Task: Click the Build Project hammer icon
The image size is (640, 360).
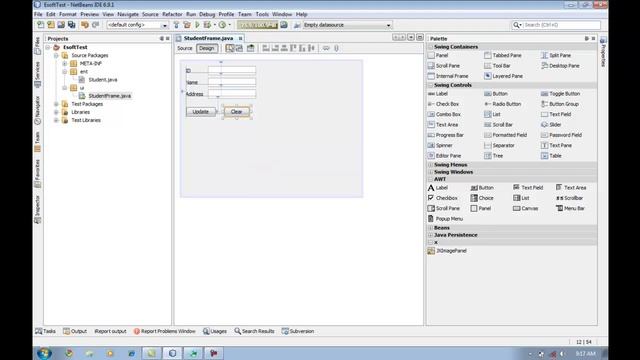Action: [x=176, y=25]
